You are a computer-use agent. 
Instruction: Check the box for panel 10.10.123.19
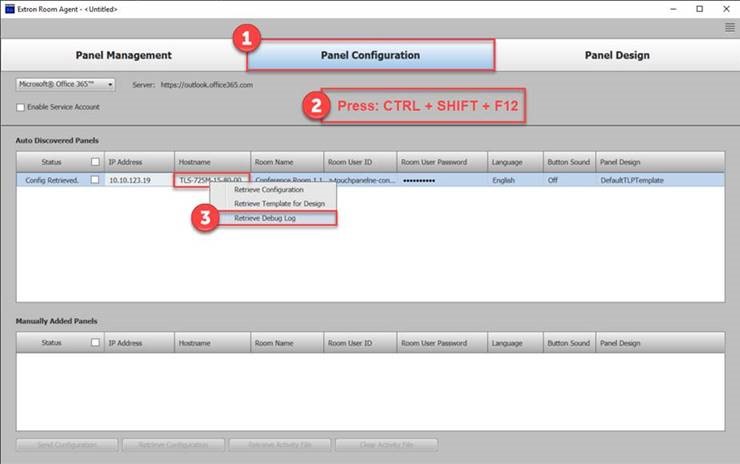(x=95, y=180)
